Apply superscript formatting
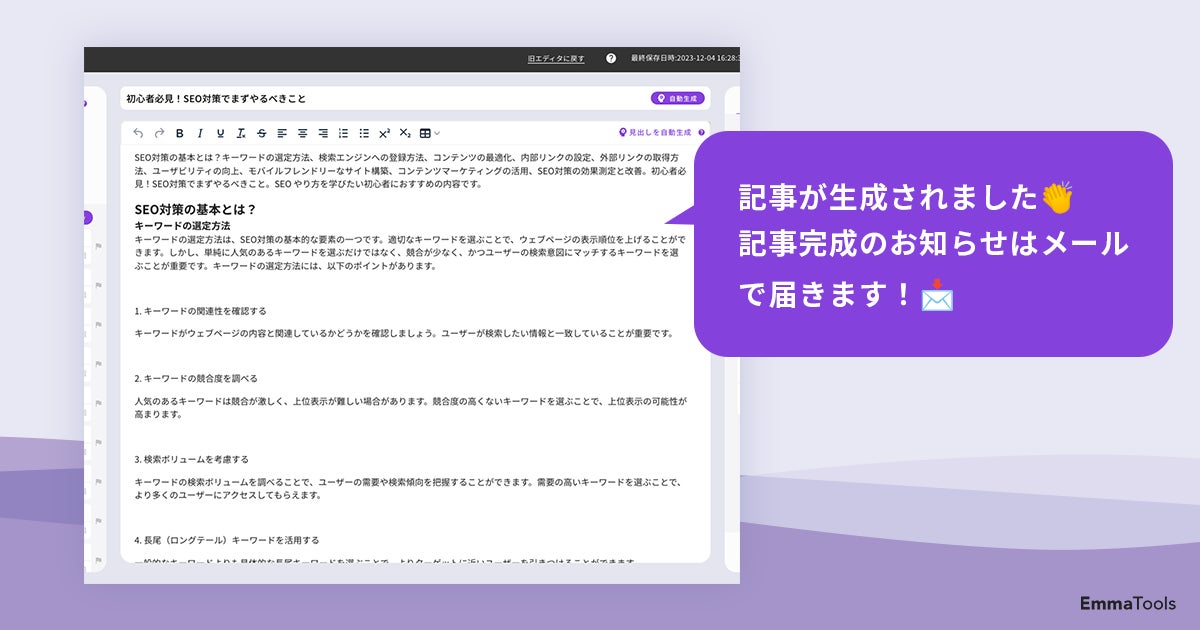The height and width of the screenshot is (630, 1200). (384, 133)
